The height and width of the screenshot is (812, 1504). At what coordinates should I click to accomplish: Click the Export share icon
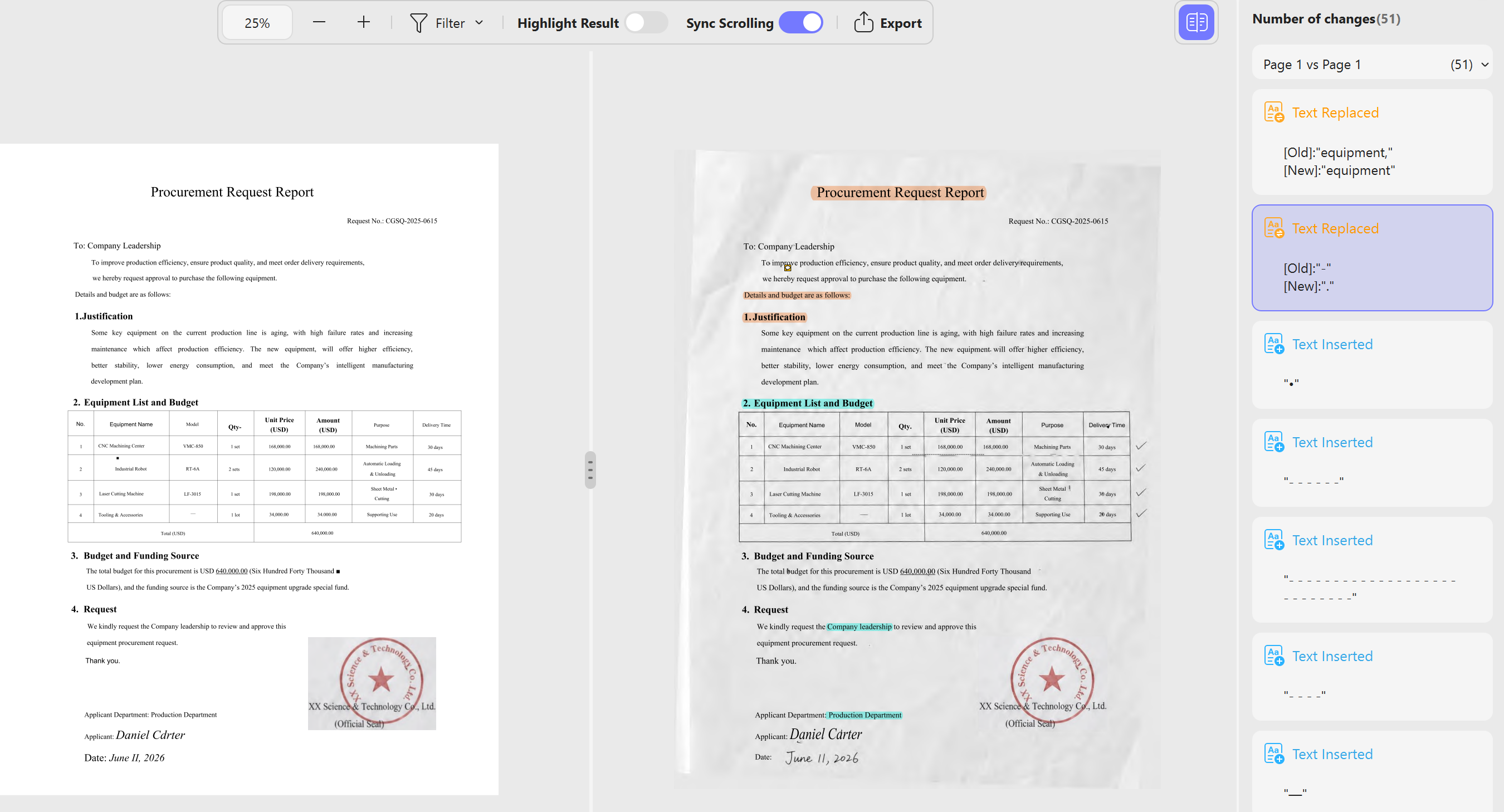pyautogui.click(x=863, y=22)
